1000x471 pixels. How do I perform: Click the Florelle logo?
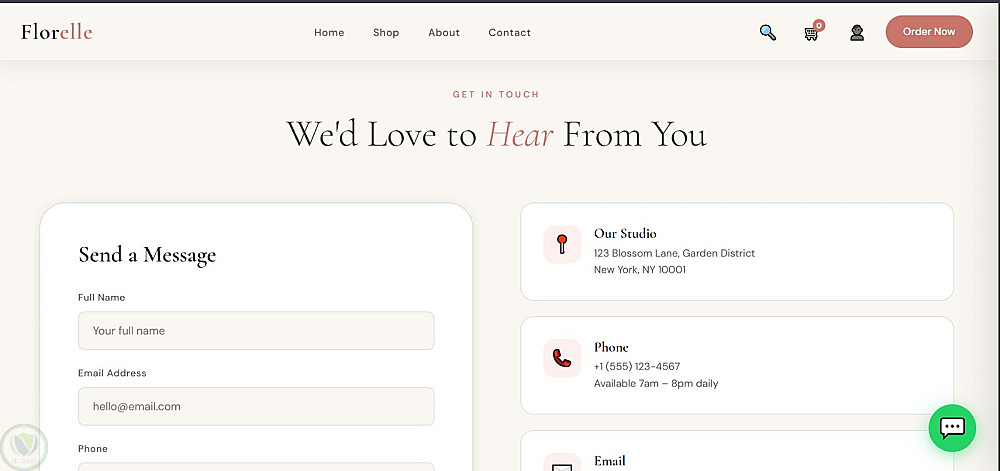pos(57,31)
